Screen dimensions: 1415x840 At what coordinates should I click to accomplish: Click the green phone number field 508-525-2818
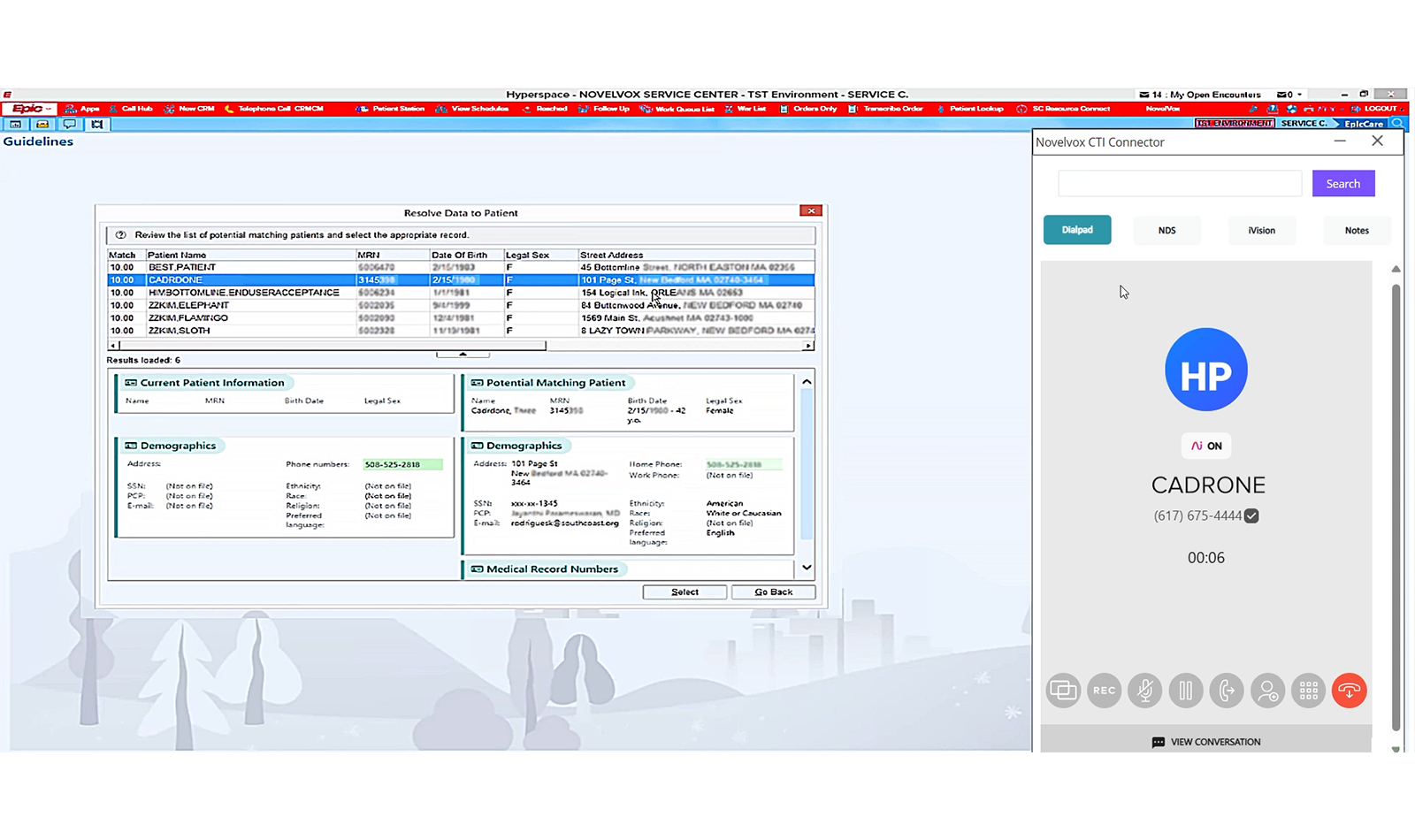coord(403,464)
